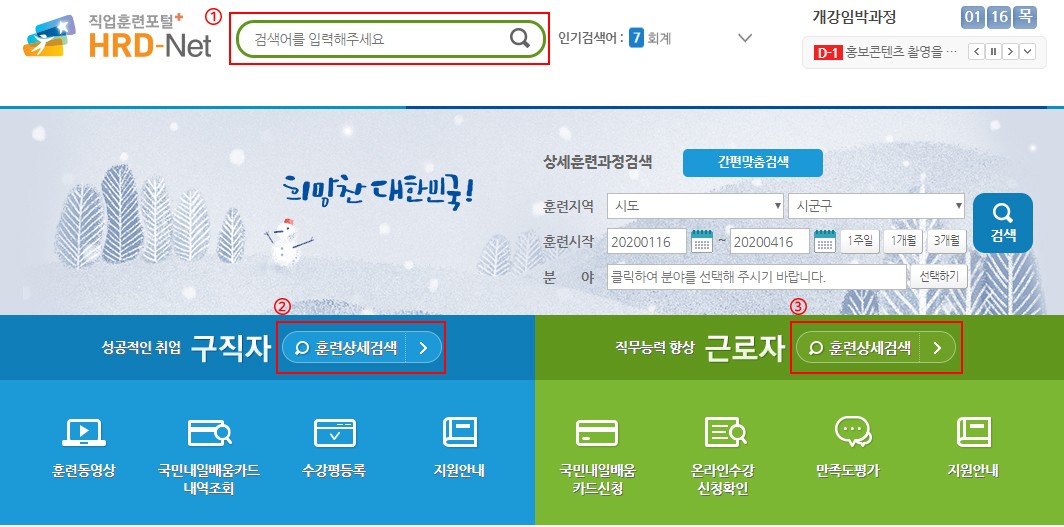1064x527 pixels.
Task: Select the 1개월 period button
Action: [903, 240]
